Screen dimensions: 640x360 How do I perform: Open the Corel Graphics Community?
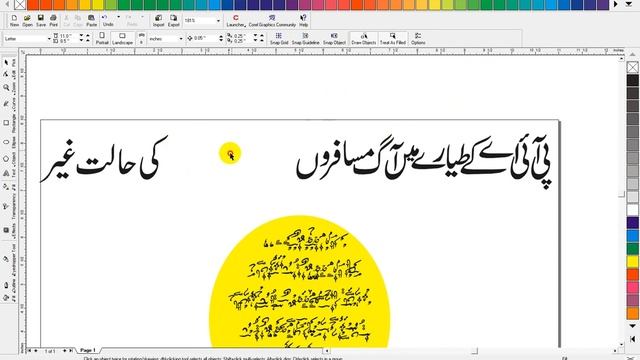point(272,20)
